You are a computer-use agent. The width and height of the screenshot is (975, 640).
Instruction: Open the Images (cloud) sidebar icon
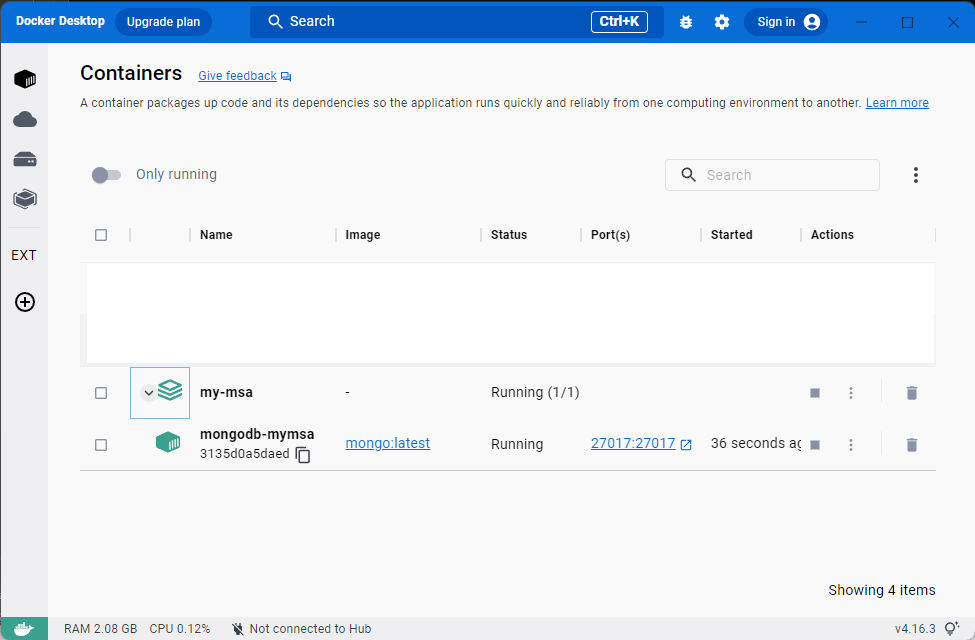click(25, 119)
